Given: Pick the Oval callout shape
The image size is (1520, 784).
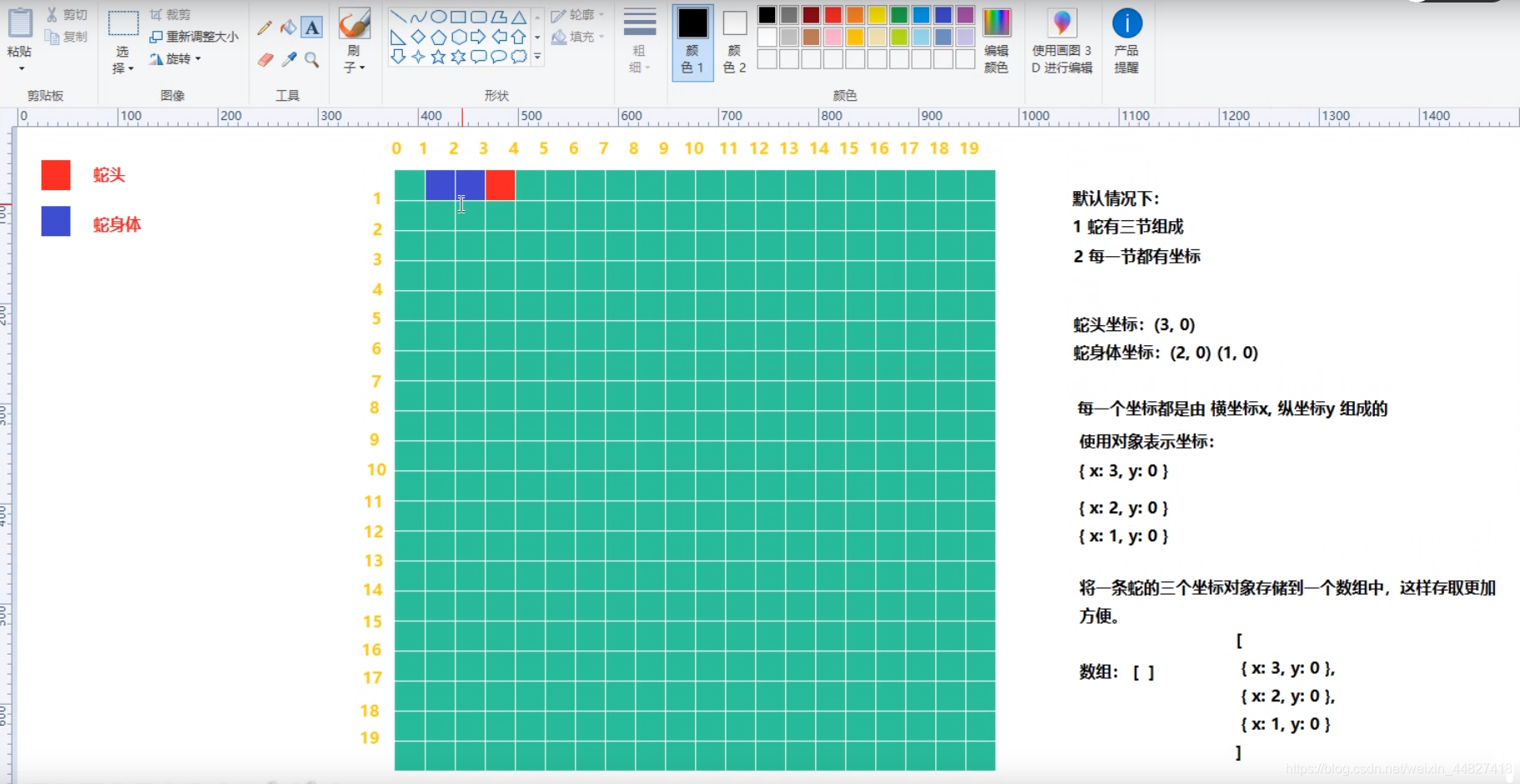Looking at the screenshot, I should point(498,57).
